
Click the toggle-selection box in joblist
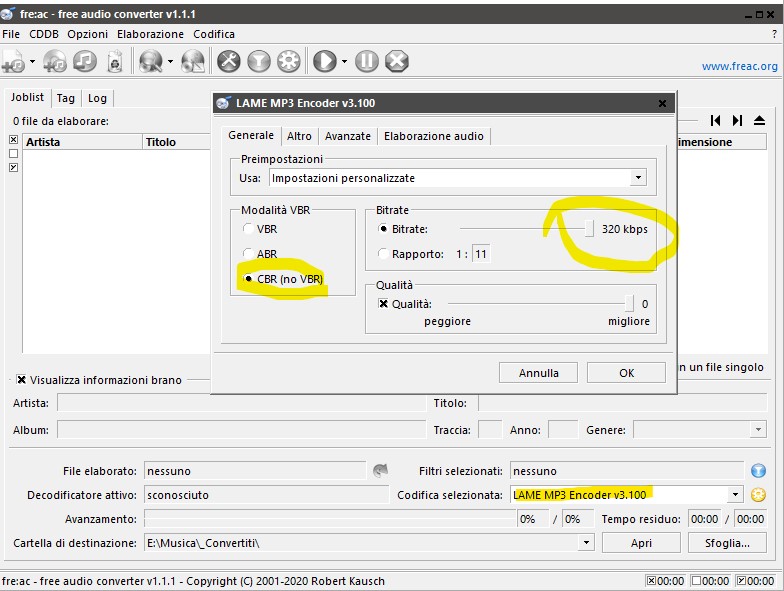14,168
